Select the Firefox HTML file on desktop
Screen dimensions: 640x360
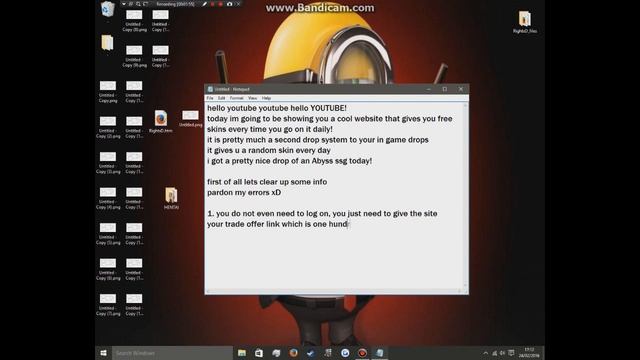(x=160, y=121)
